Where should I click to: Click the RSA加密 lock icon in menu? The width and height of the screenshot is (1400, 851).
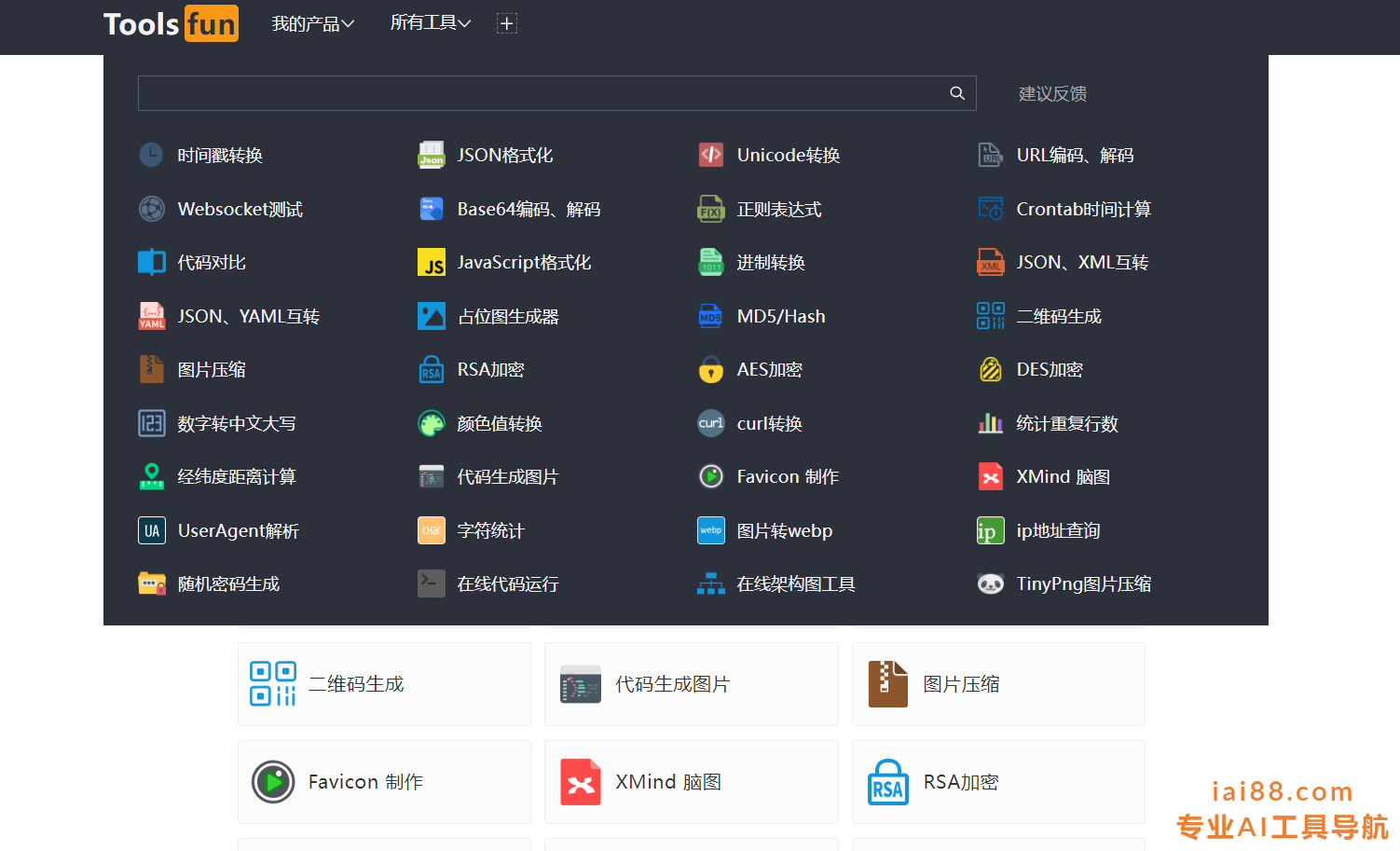tap(432, 369)
